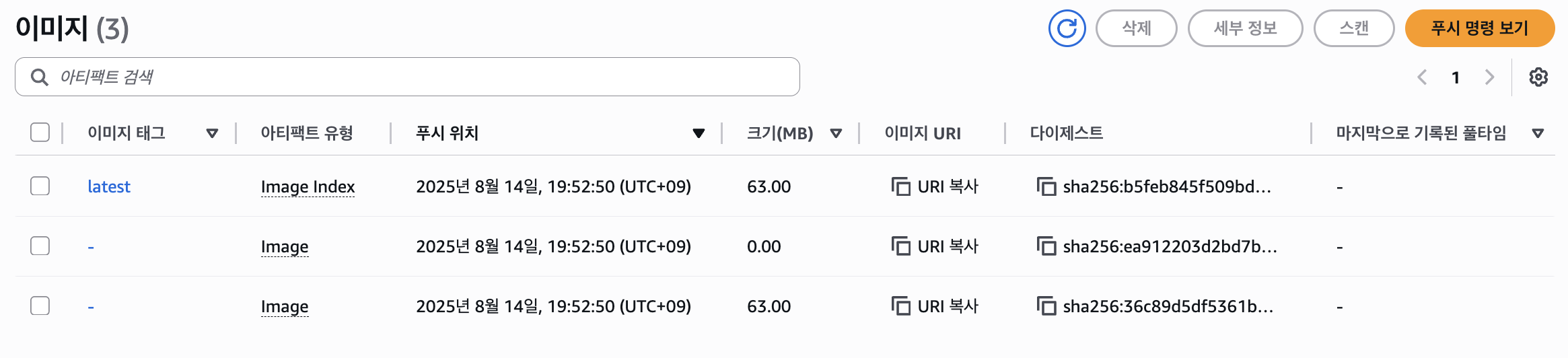Sort by 마지막으로 기록된 풀타임 column arrow
1568x358 pixels.
coord(1538,133)
